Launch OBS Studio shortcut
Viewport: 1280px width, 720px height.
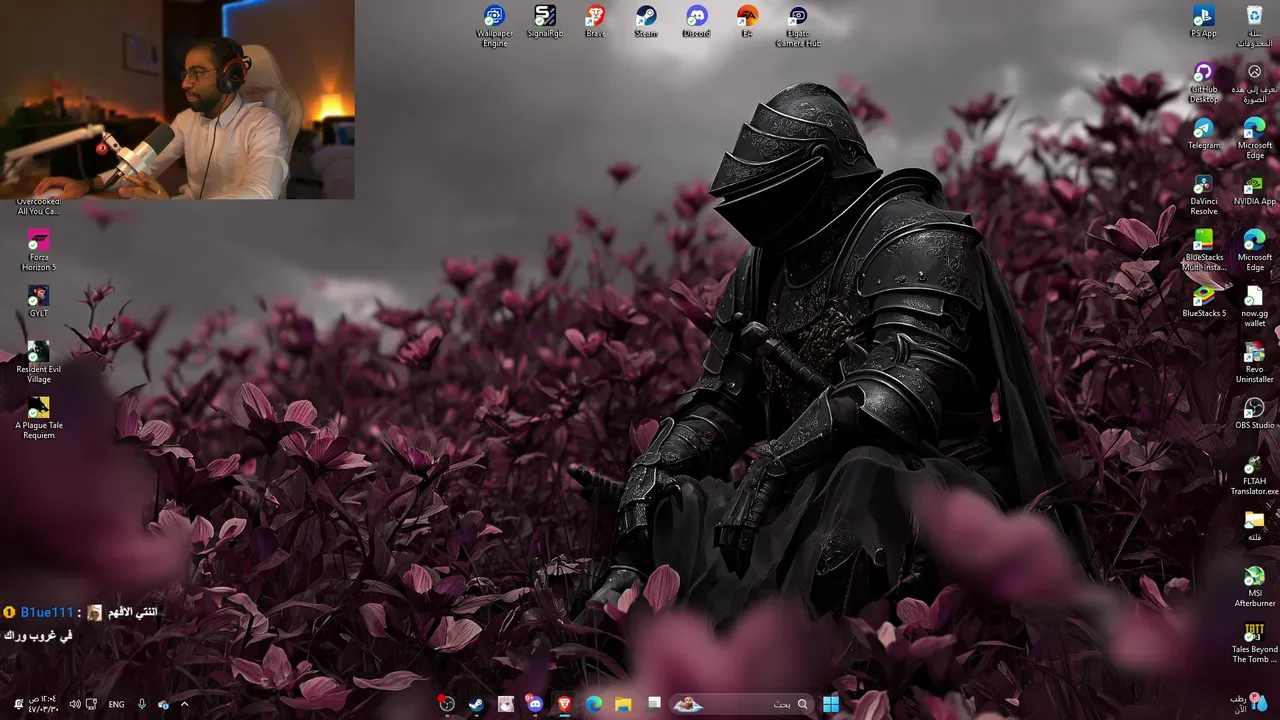[1254, 414]
